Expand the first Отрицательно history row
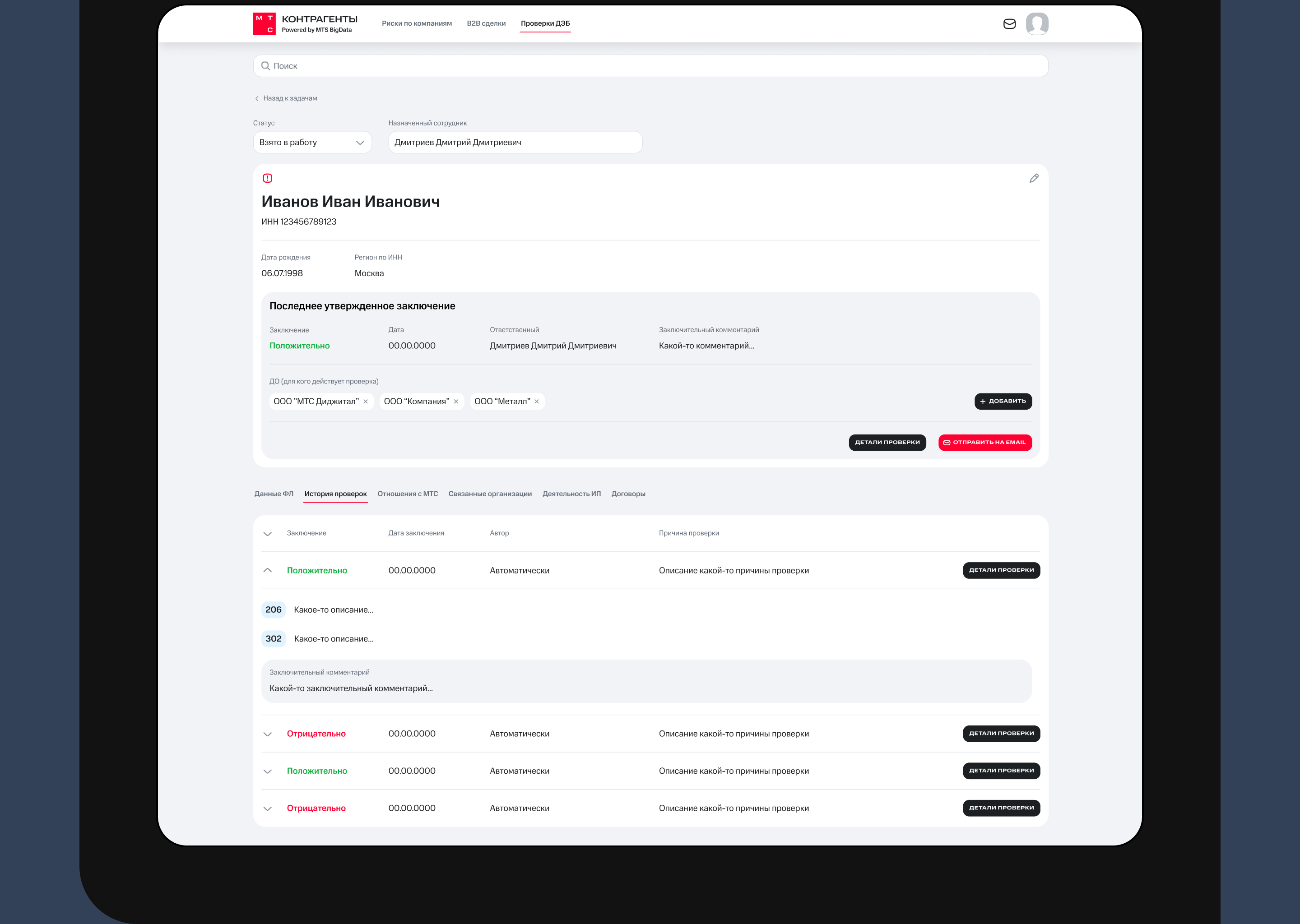The height and width of the screenshot is (924, 1300). pos(268,734)
